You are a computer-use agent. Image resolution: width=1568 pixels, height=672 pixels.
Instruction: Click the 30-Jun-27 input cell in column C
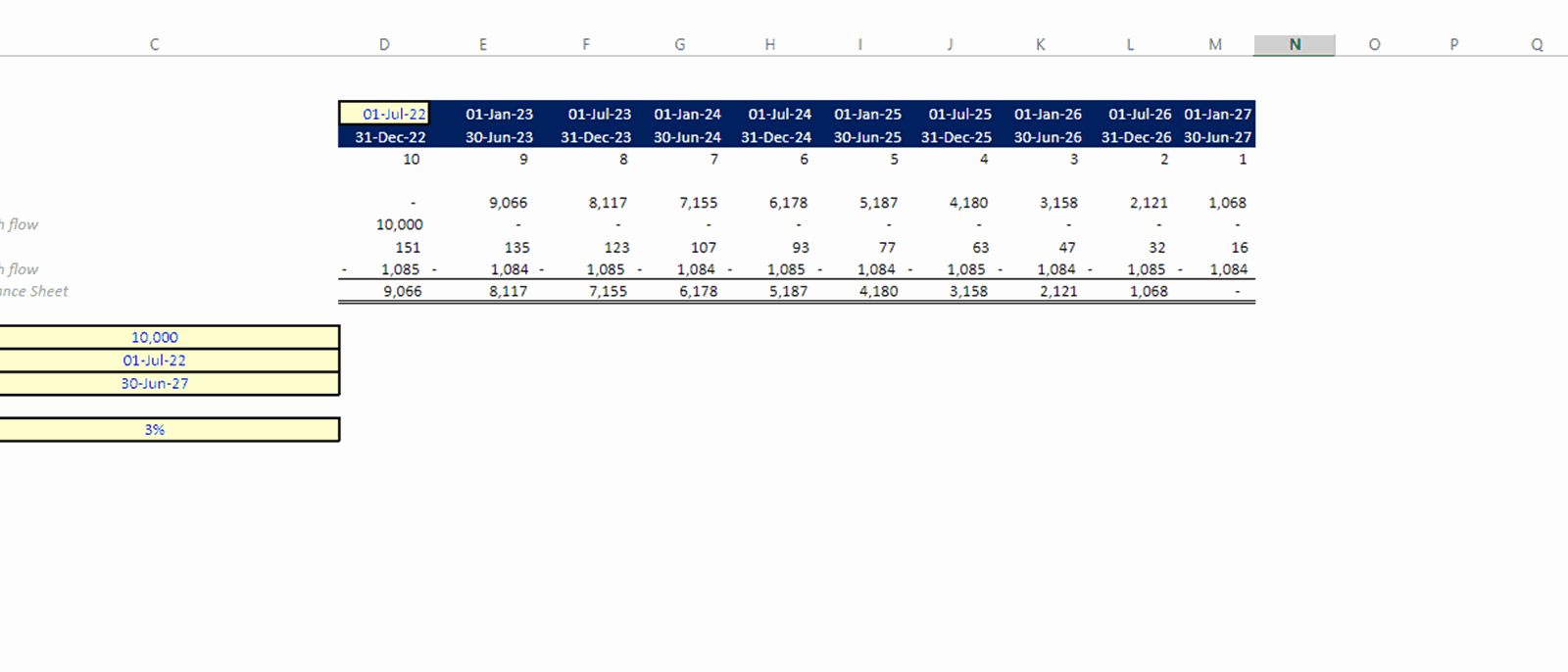(x=155, y=383)
